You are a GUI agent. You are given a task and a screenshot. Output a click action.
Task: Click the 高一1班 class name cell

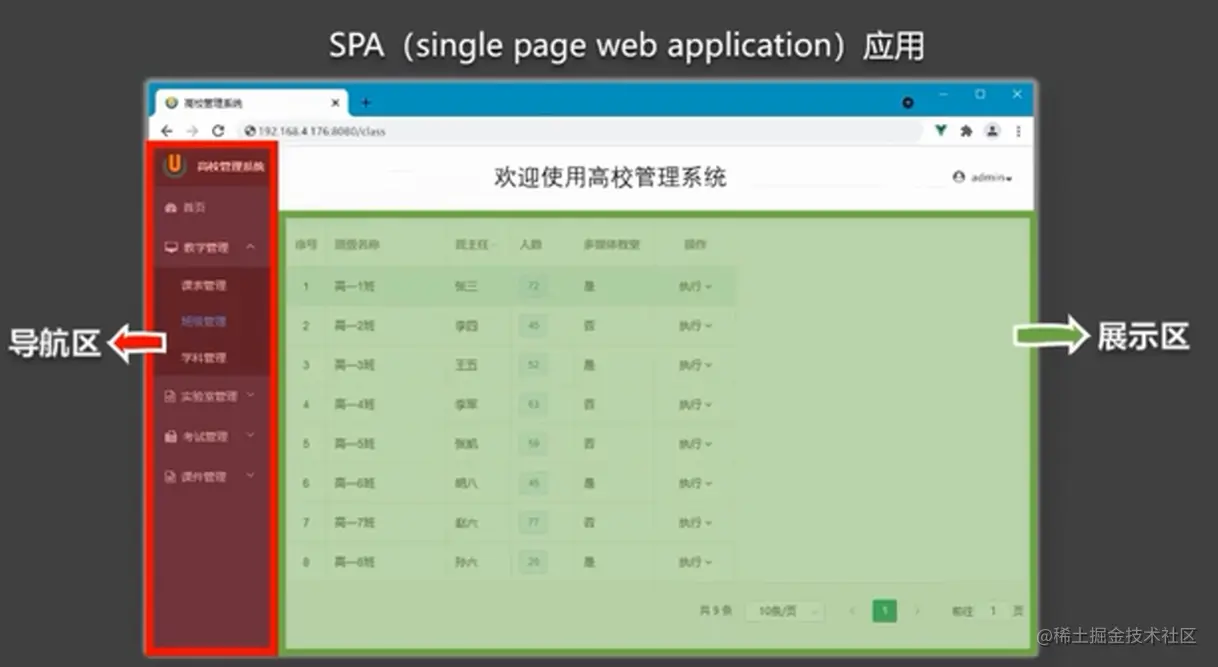pos(354,286)
